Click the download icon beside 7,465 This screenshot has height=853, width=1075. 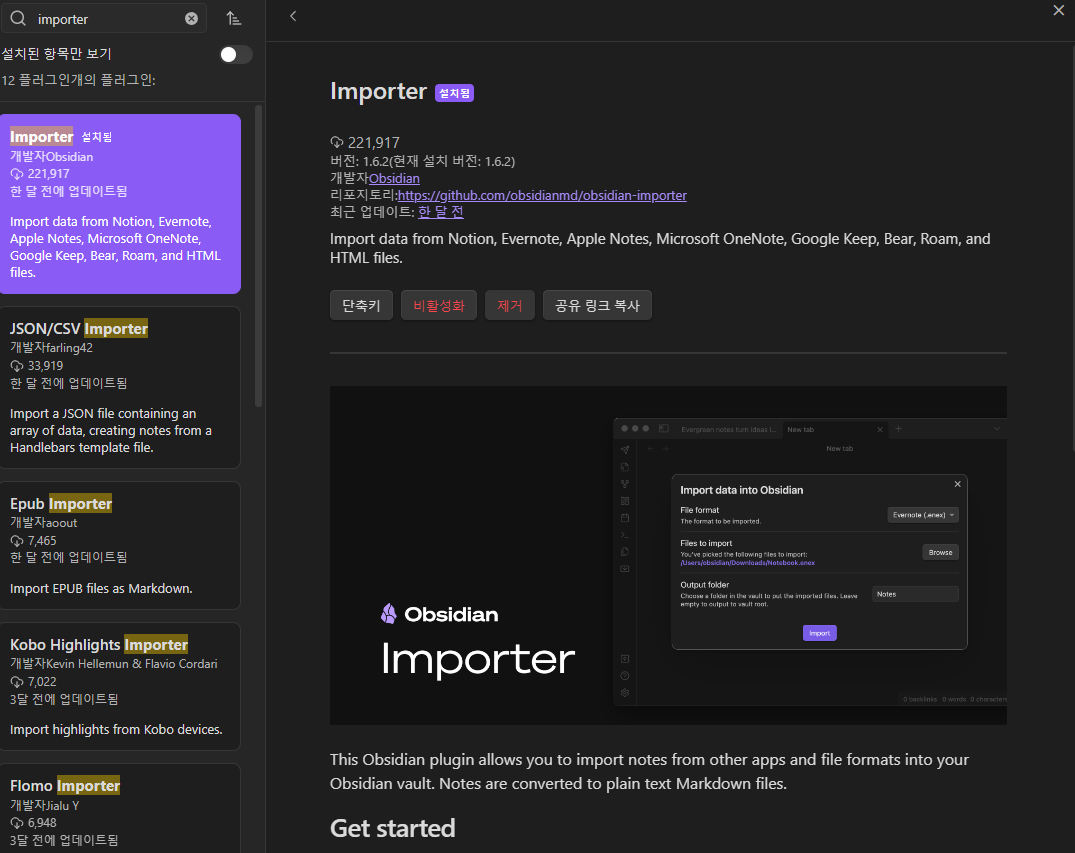tap(16, 541)
